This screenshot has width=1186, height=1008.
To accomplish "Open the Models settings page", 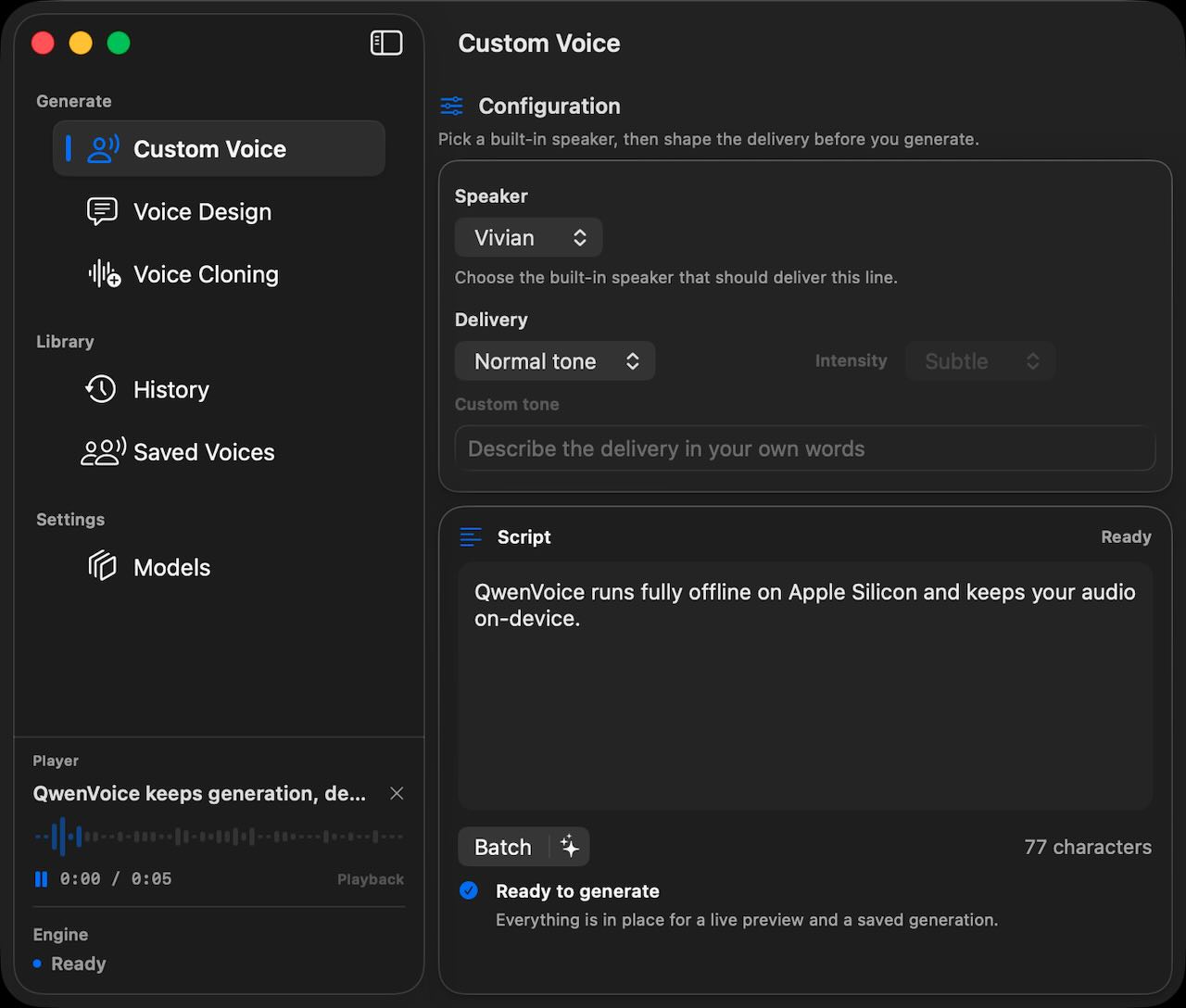I will pos(172,567).
